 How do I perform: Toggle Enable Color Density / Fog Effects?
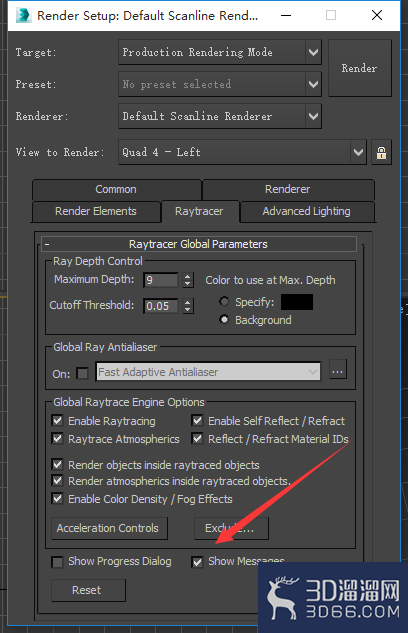[x=57, y=499]
